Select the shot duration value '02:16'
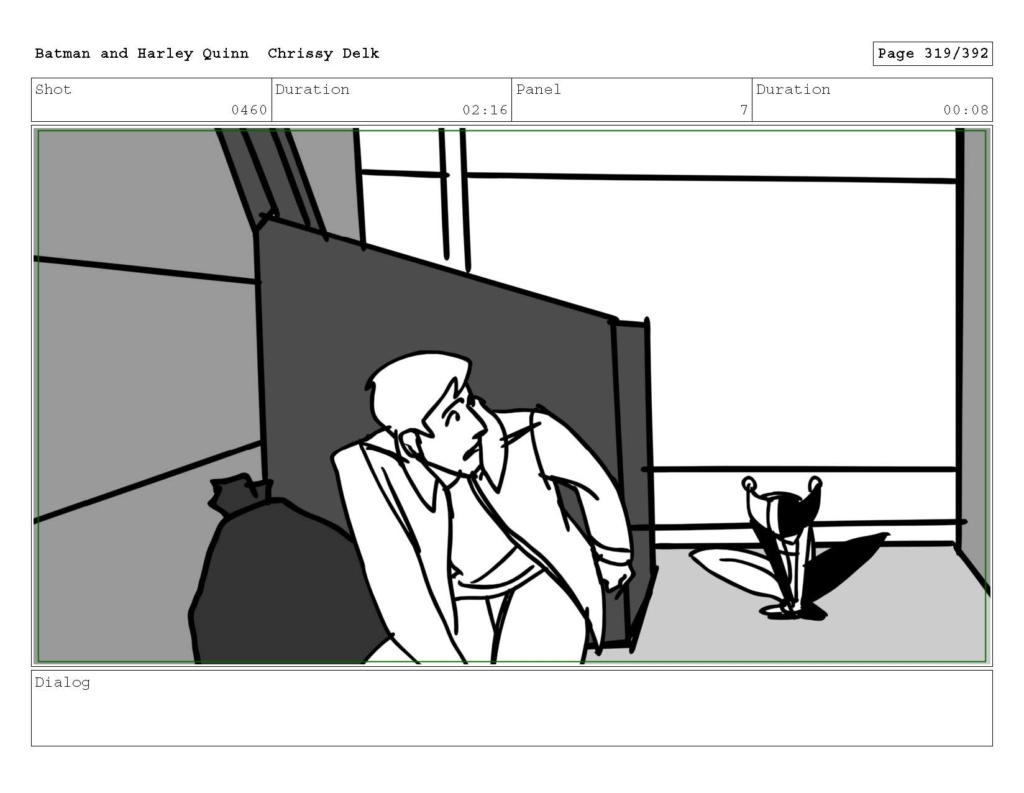Viewport: 1024px width, 793px height. pos(485,110)
